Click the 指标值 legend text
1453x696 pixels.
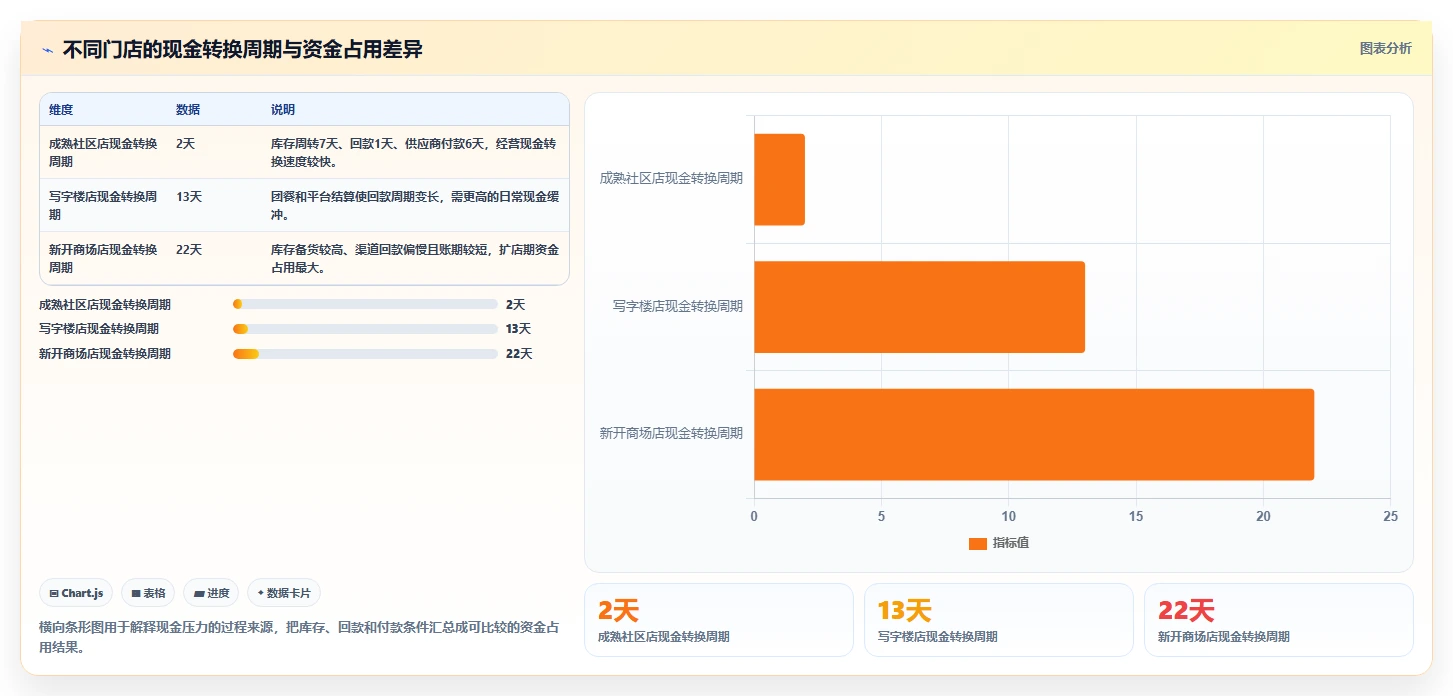1011,543
